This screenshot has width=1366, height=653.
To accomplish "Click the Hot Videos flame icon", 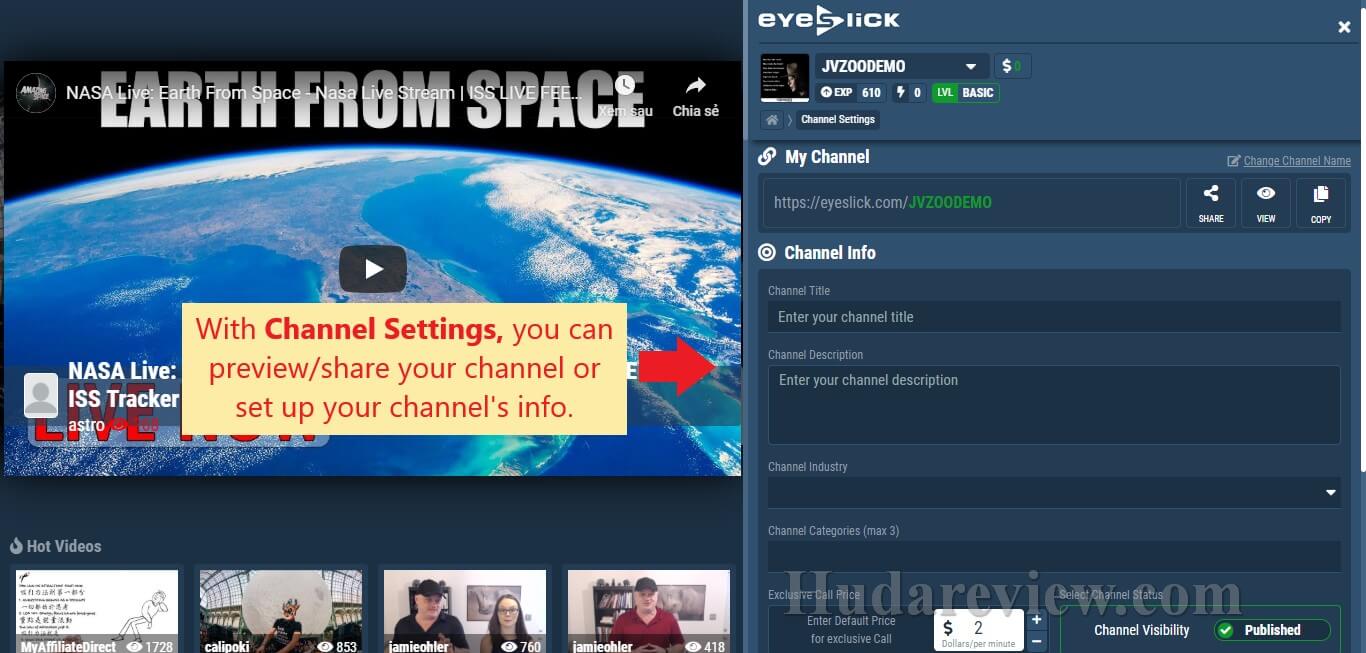I will click(x=16, y=546).
